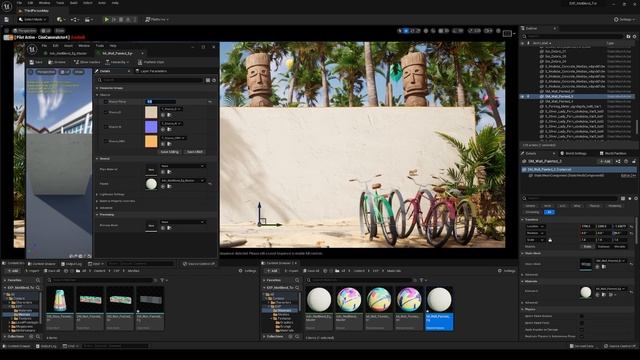Expand the Lightmass Settings section

(x=97, y=194)
